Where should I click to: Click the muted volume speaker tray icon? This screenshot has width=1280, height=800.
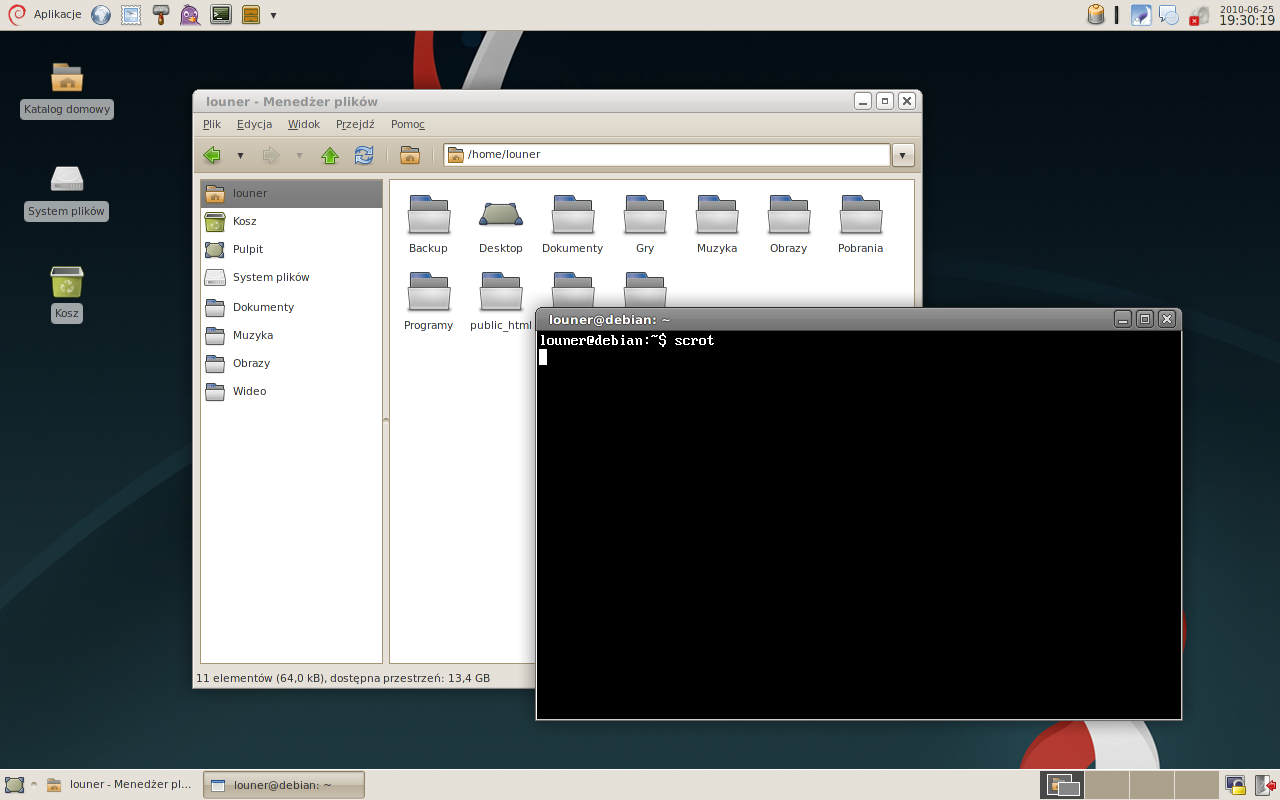pos(1199,15)
